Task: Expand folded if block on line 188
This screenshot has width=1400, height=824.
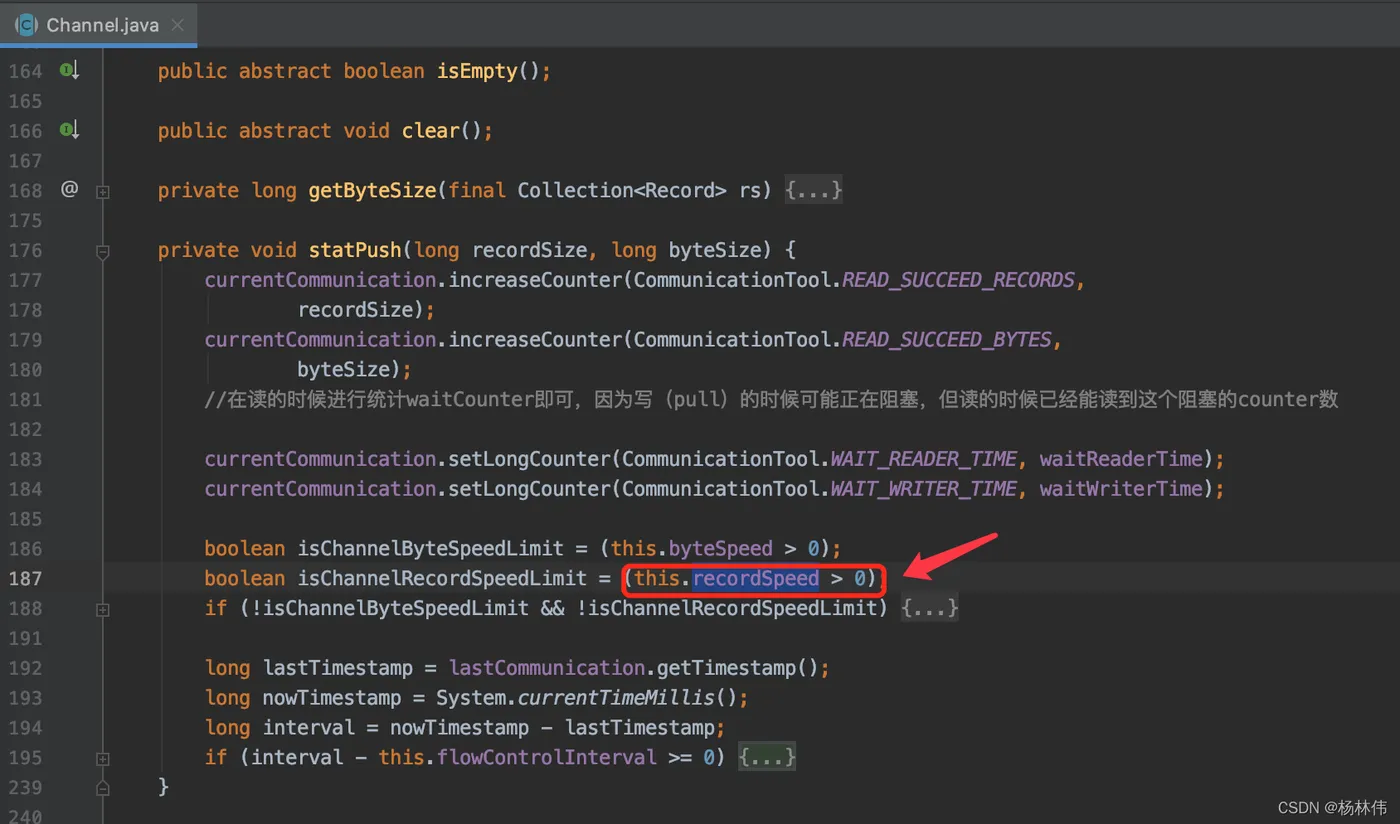Action: click(102, 609)
